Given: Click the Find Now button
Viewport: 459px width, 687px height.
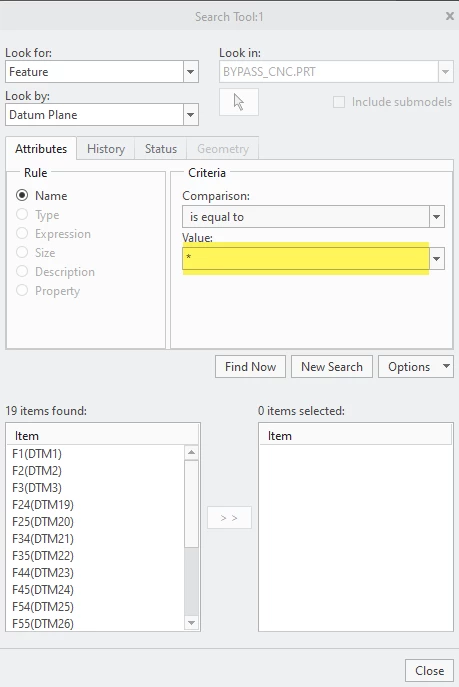Looking at the screenshot, I should point(251,366).
